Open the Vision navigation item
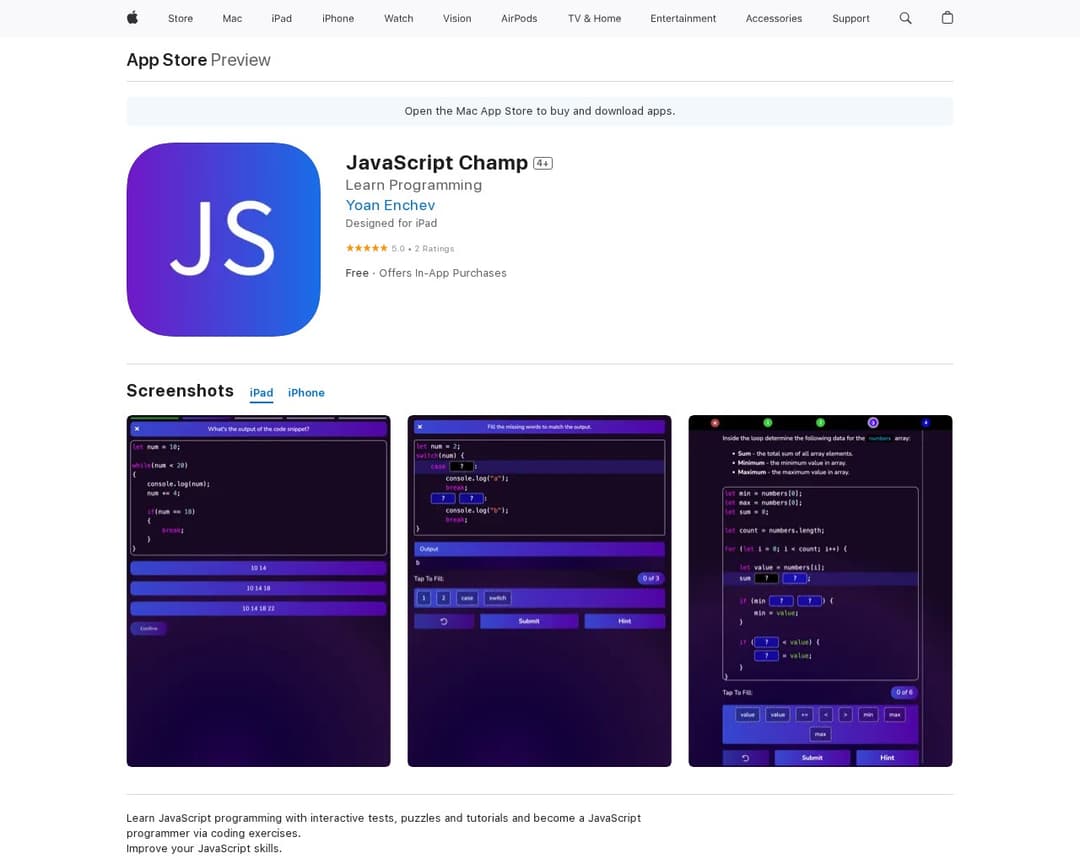The width and height of the screenshot is (1080, 864). pos(457,19)
